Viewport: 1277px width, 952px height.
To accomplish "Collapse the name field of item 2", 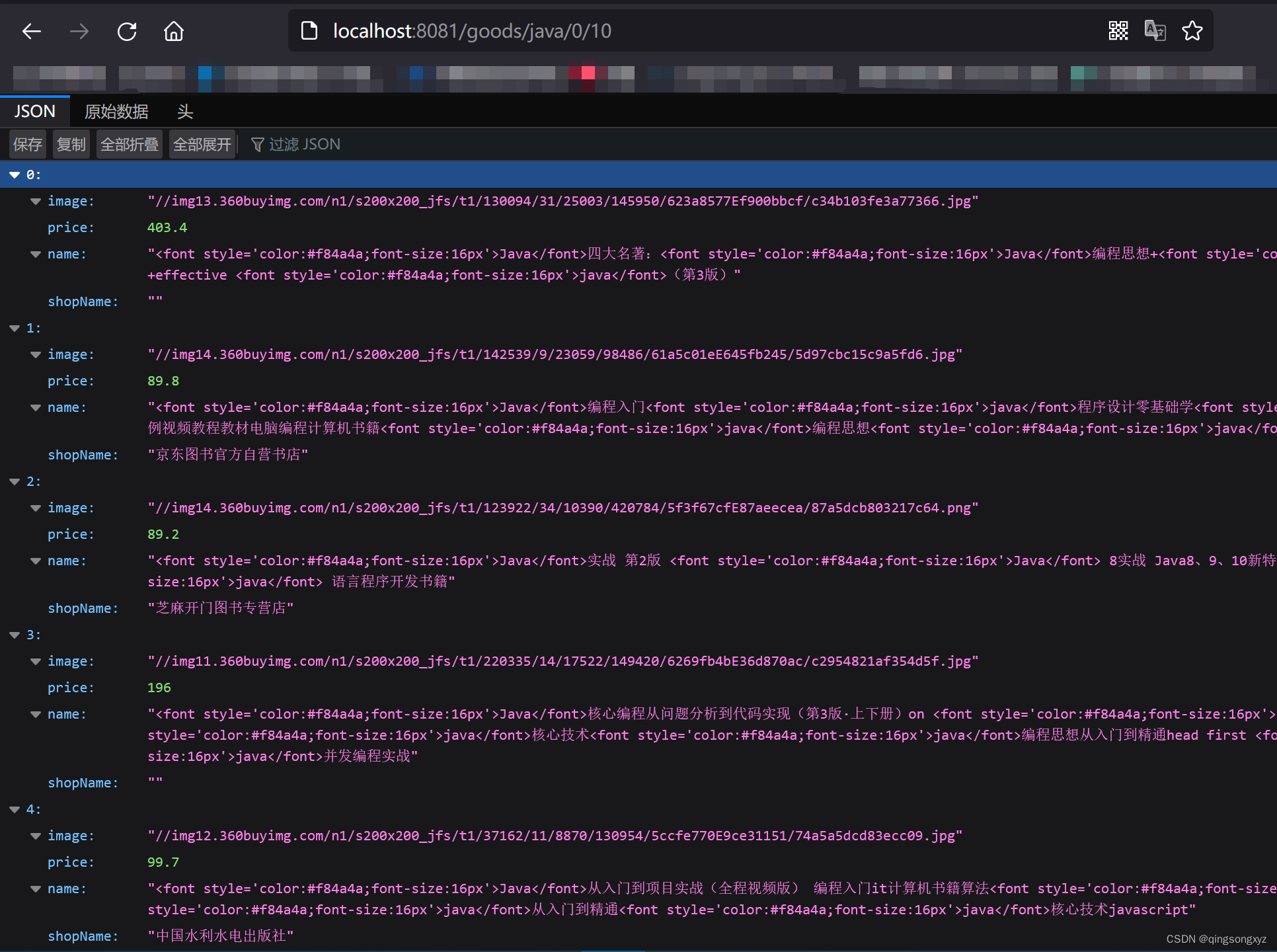I will click(36, 561).
